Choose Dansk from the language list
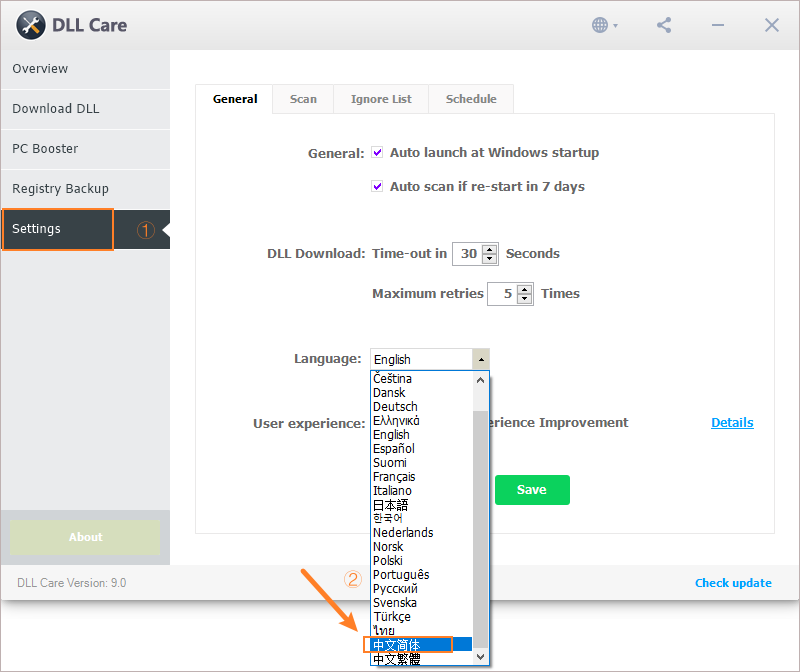 tap(421, 393)
